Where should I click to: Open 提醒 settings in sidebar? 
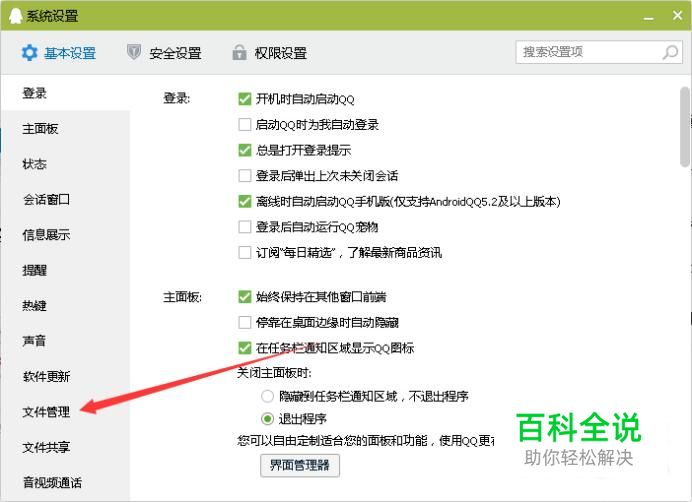pyautogui.click(x=66, y=270)
